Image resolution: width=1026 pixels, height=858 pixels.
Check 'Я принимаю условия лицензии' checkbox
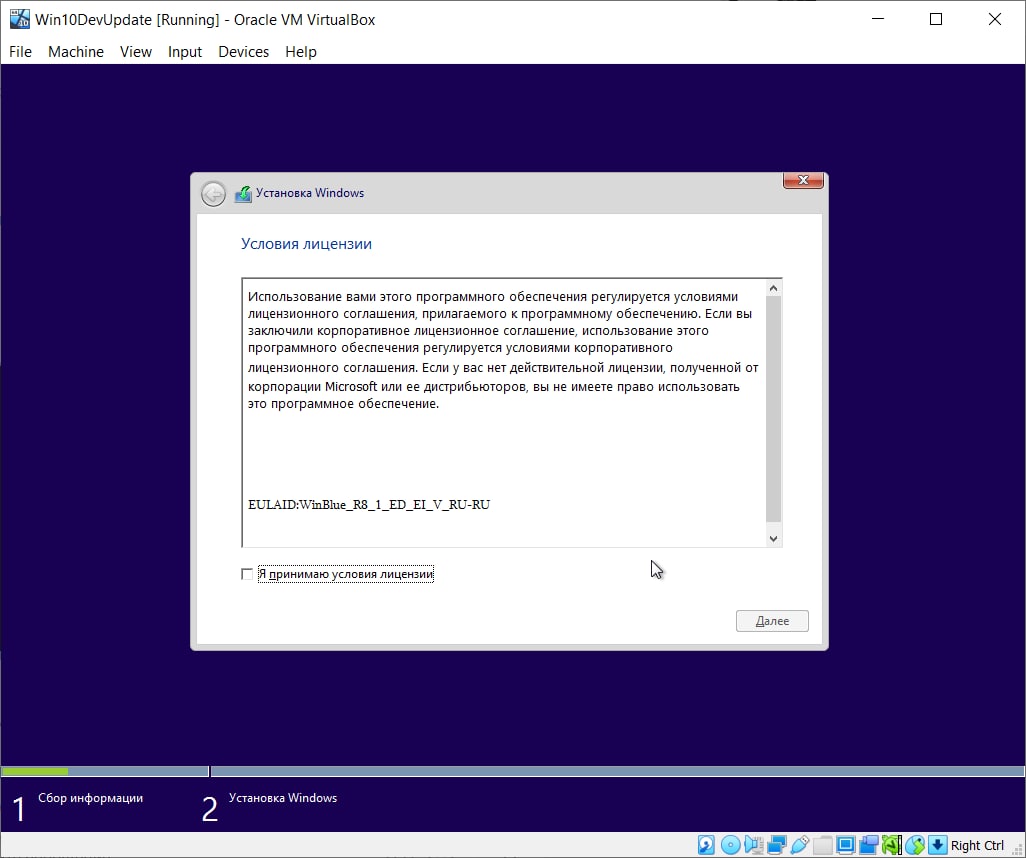pyautogui.click(x=247, y=574)
